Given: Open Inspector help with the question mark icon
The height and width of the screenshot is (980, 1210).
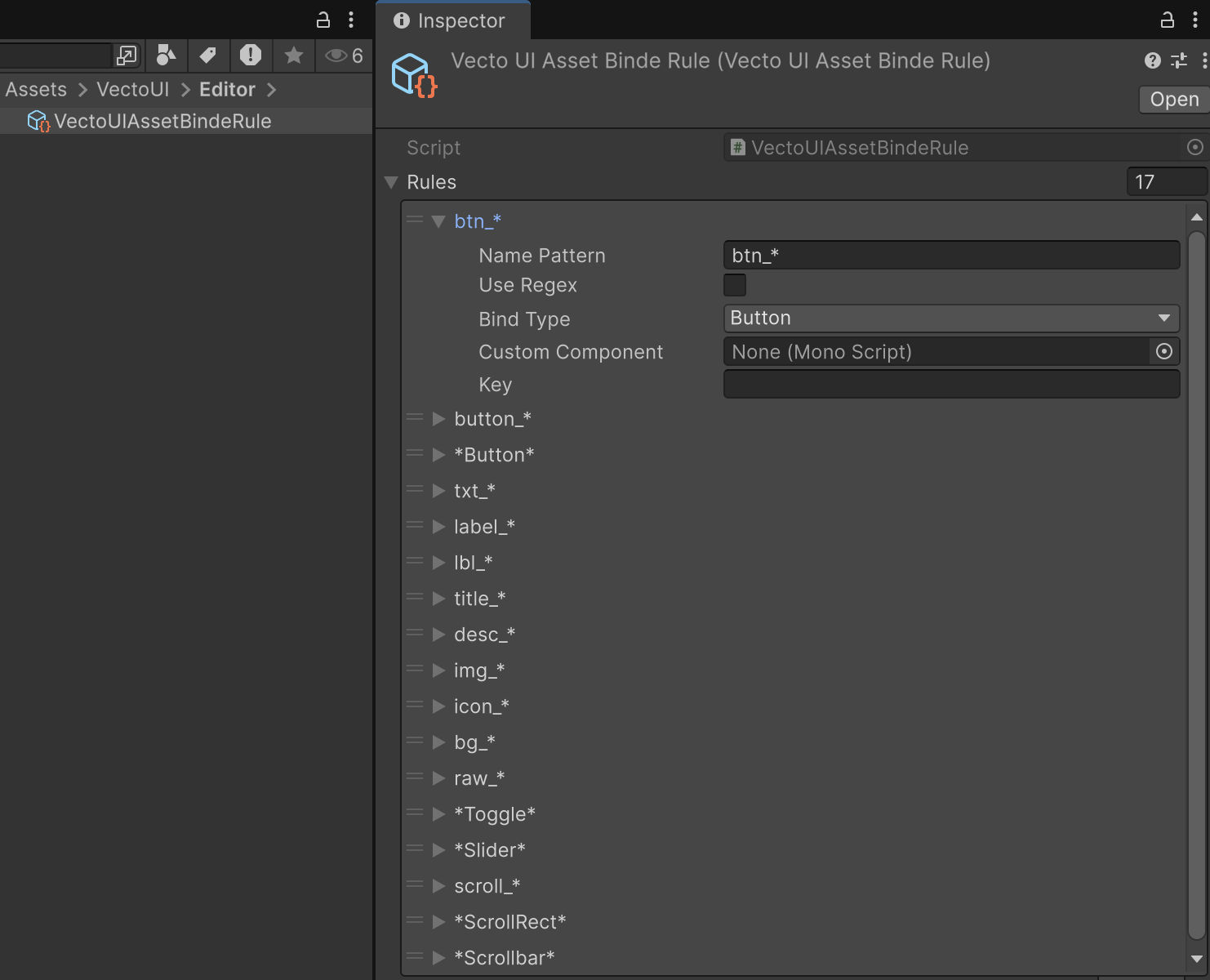Looking at the screenshot, I should click(x=1152, y=60).
